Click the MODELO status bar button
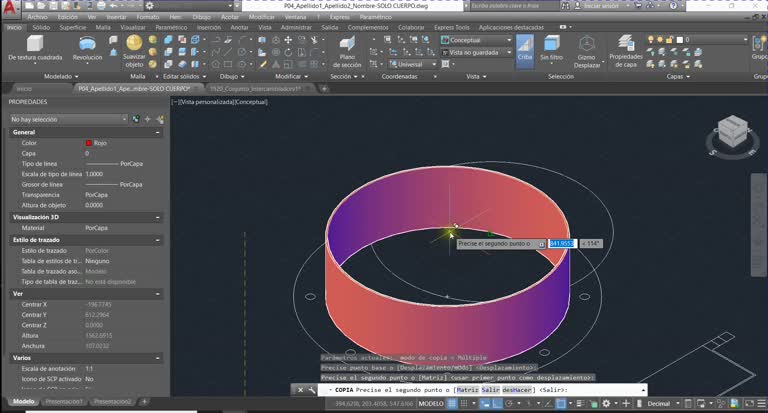Screen dimensions: 768x413 431,404
